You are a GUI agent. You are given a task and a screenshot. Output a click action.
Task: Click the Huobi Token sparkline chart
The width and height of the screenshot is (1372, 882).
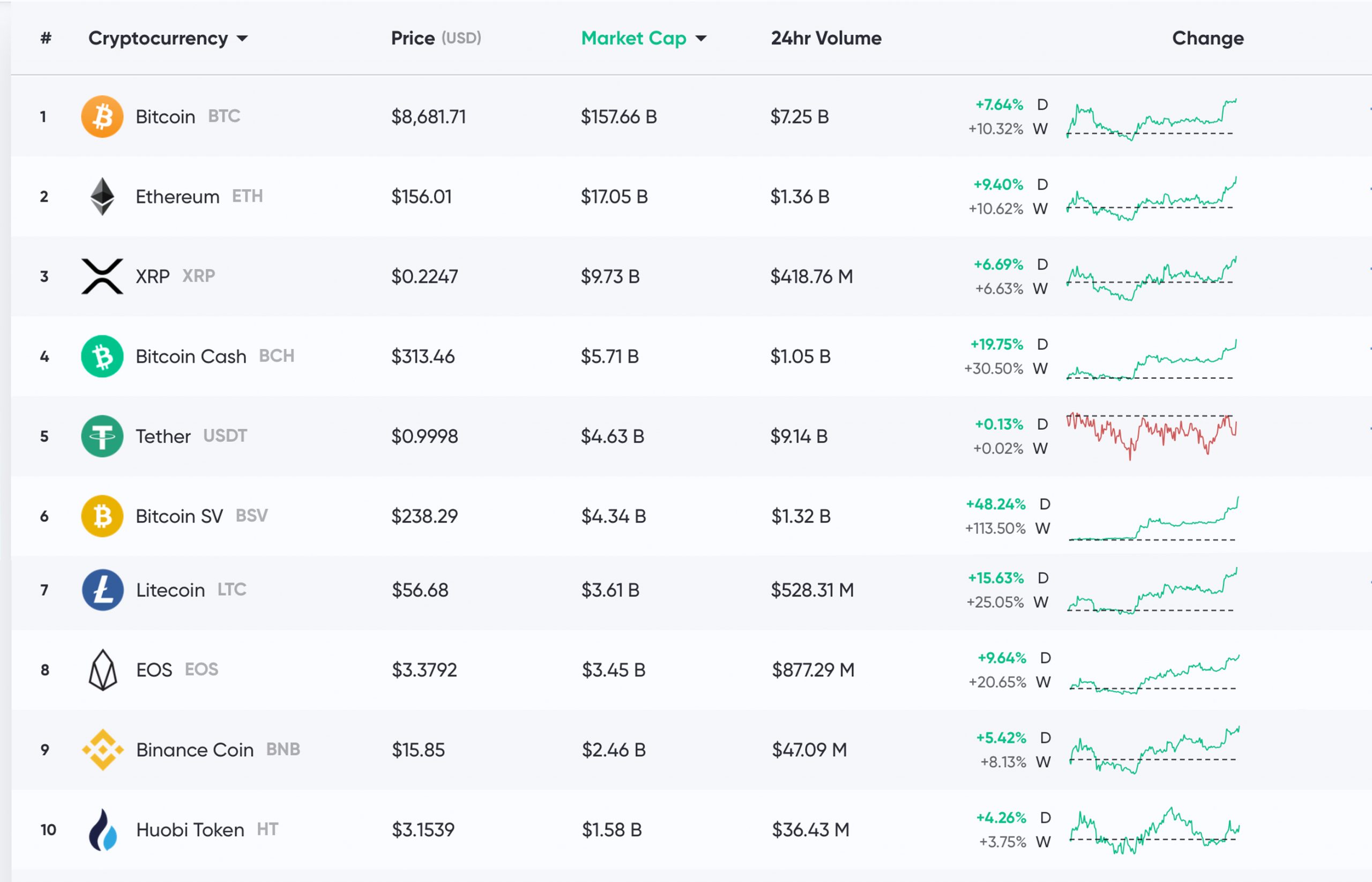(1154, 831)
